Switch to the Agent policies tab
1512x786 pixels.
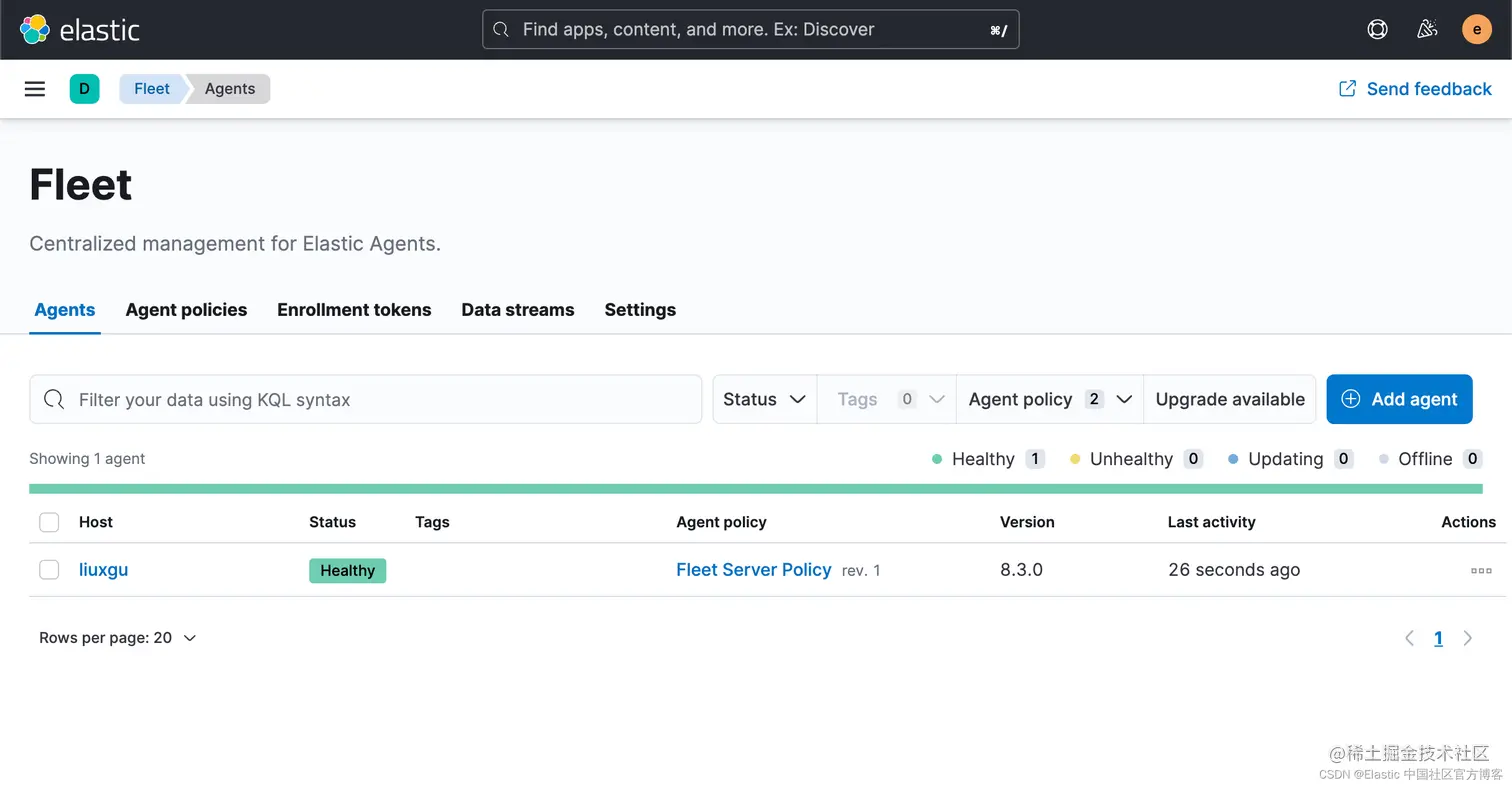click(x=186, y=310)
